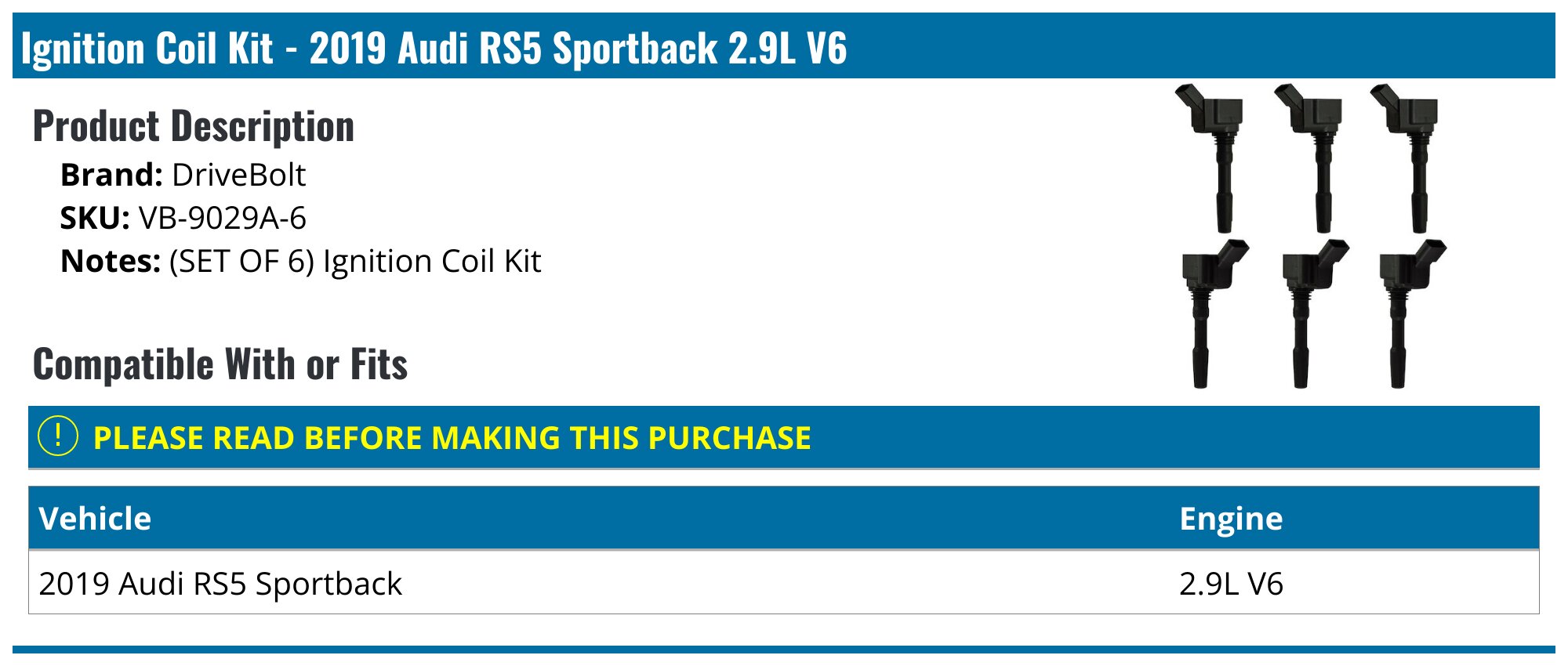Click the bottom-middle ignition coil image

(x=1314, y=313)
